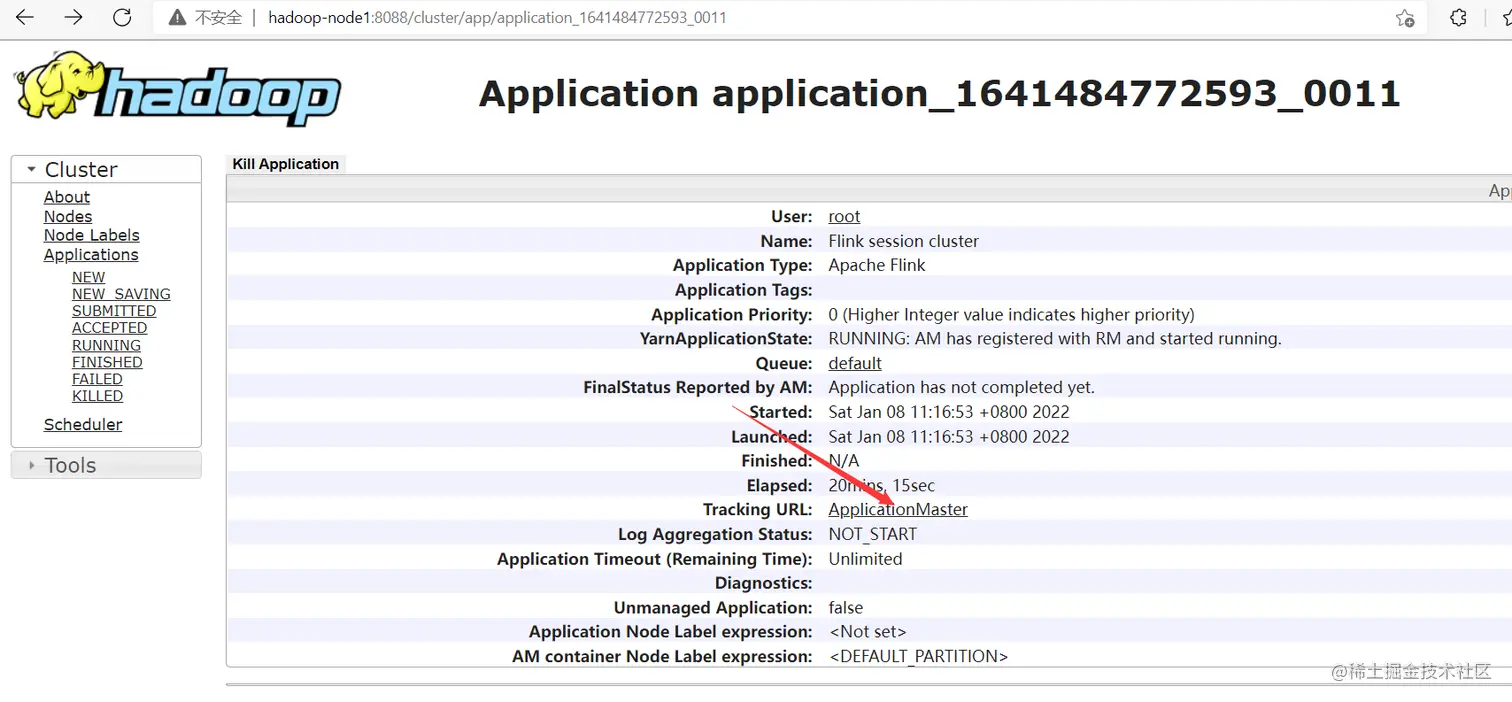Viewport: 1512px width, 702px height.
Task: Open the About link in Cluster menu
Action: [x=67, y=197]
